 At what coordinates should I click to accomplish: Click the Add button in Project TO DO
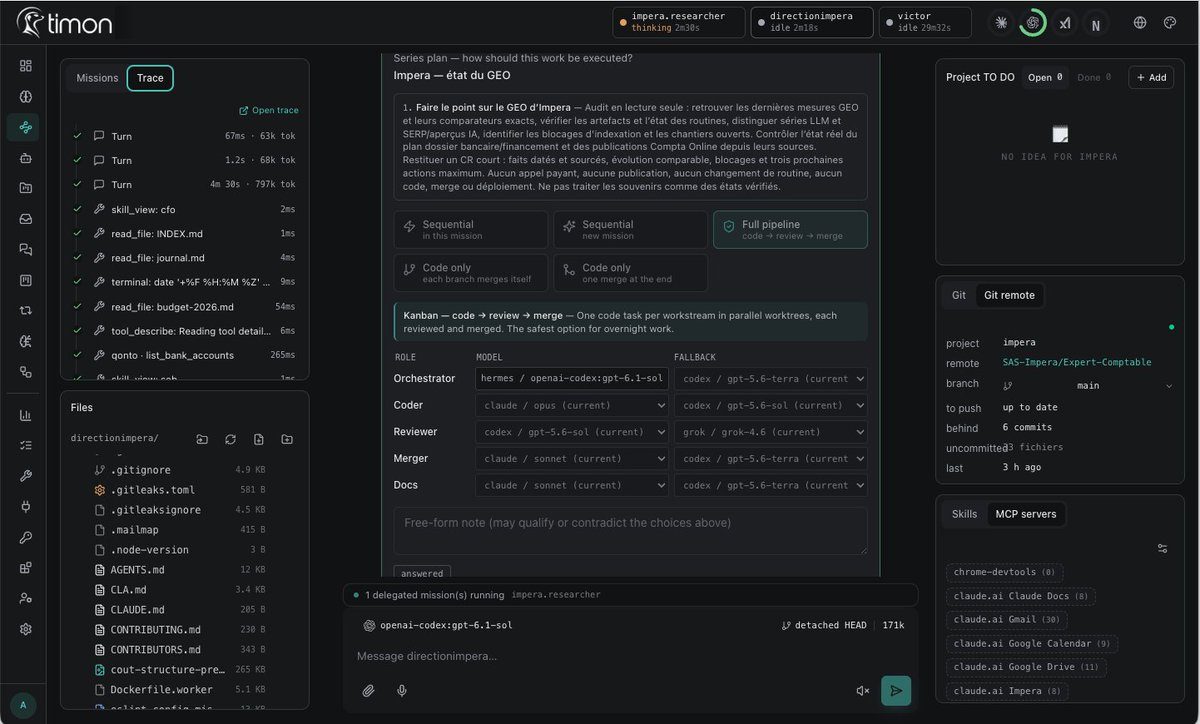point(1151,77)
